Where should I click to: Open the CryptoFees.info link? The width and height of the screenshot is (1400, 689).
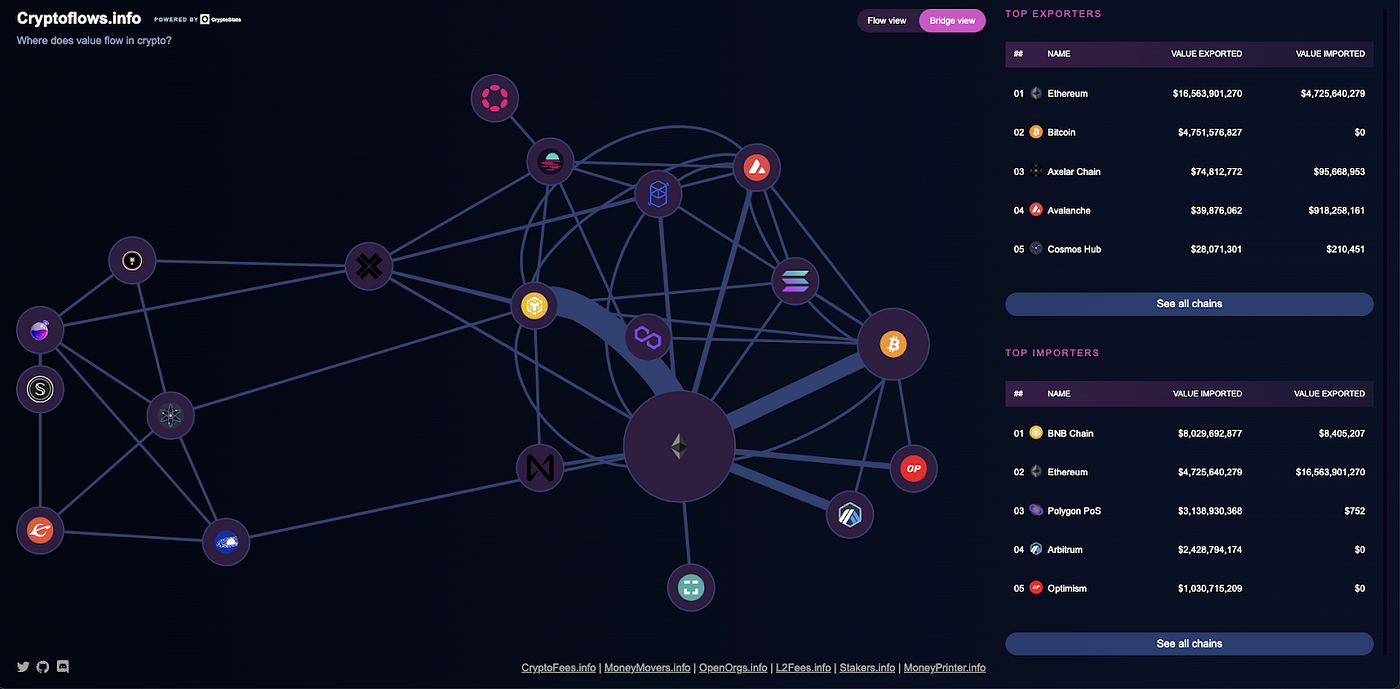559,668
